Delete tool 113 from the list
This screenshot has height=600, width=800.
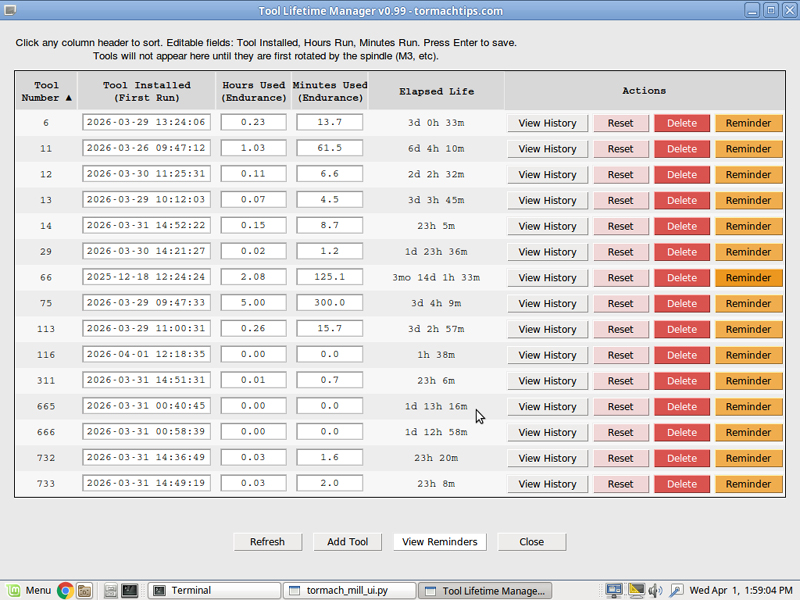click(682, 329)
